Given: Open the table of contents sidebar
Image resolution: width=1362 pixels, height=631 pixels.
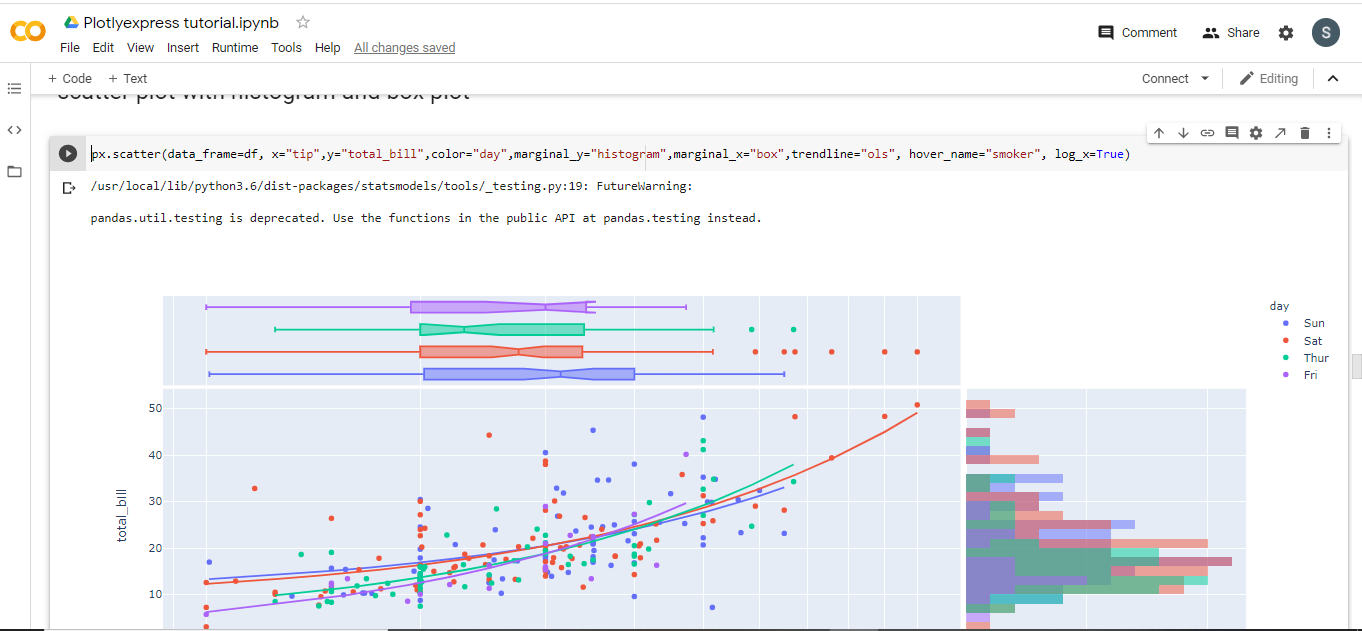Looking at the screenshot, I should point(14,89).
